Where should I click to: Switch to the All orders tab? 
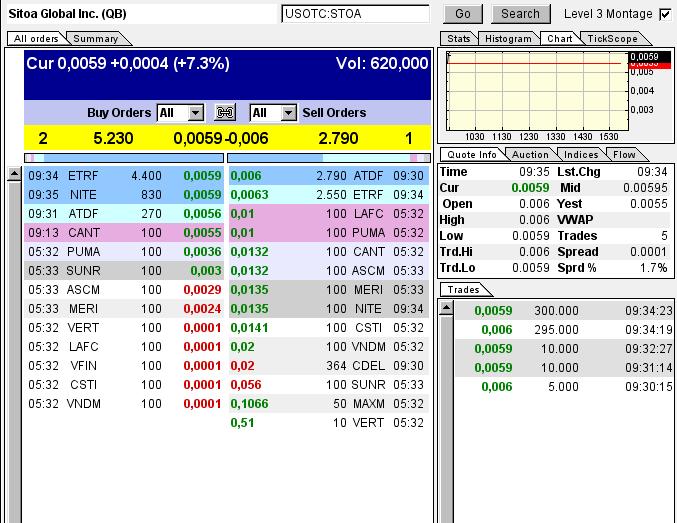coord(36,38)
